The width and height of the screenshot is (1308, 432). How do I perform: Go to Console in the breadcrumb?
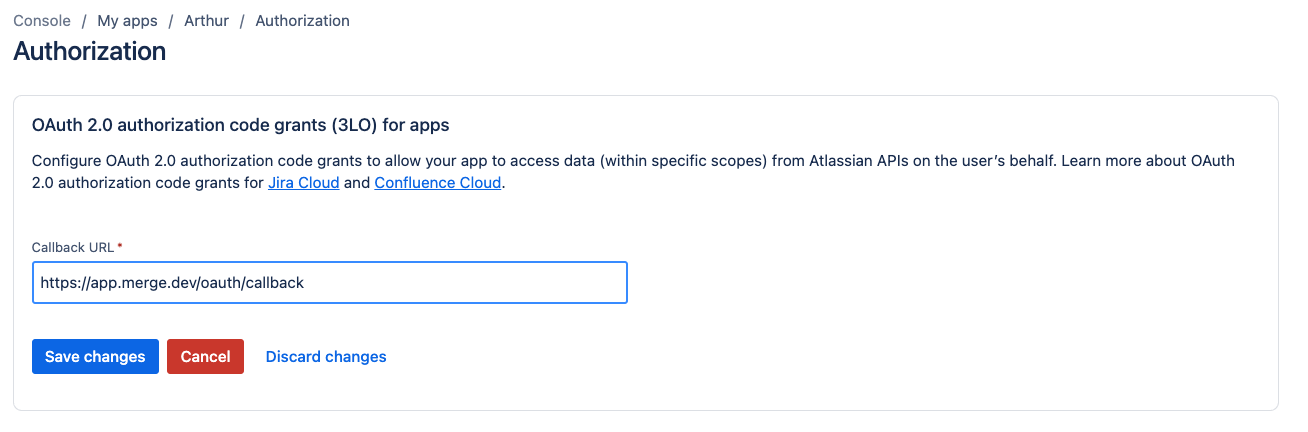[42, 20]
